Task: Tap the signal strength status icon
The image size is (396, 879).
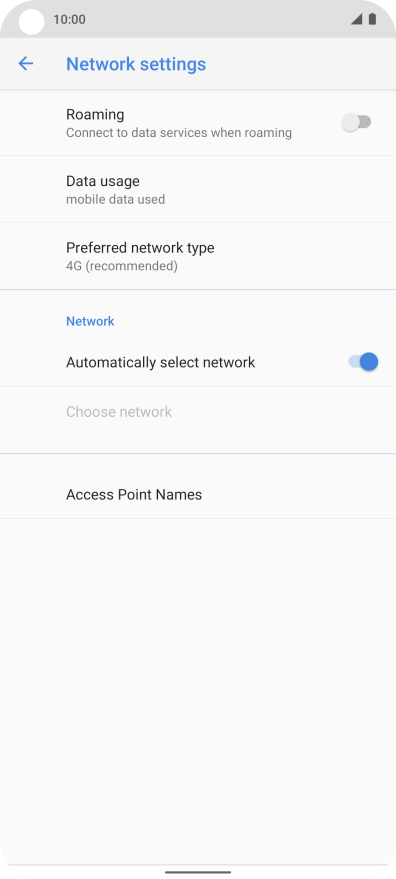Action: pos(356,19)
